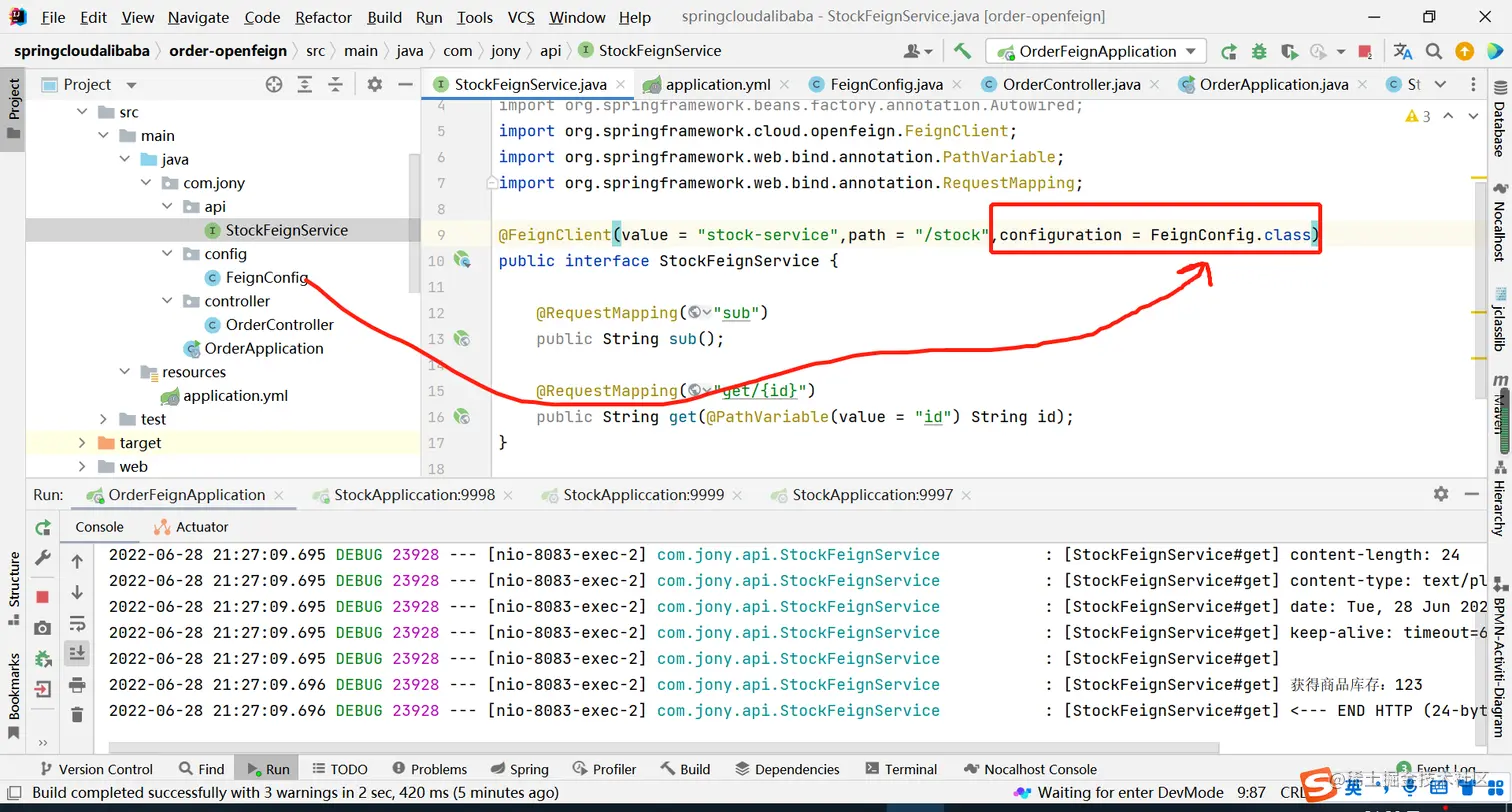Screen dimensions: 1512x812
Task: Open StockAppliccation:9998 run tab
Action: click(x=414, y=494)
